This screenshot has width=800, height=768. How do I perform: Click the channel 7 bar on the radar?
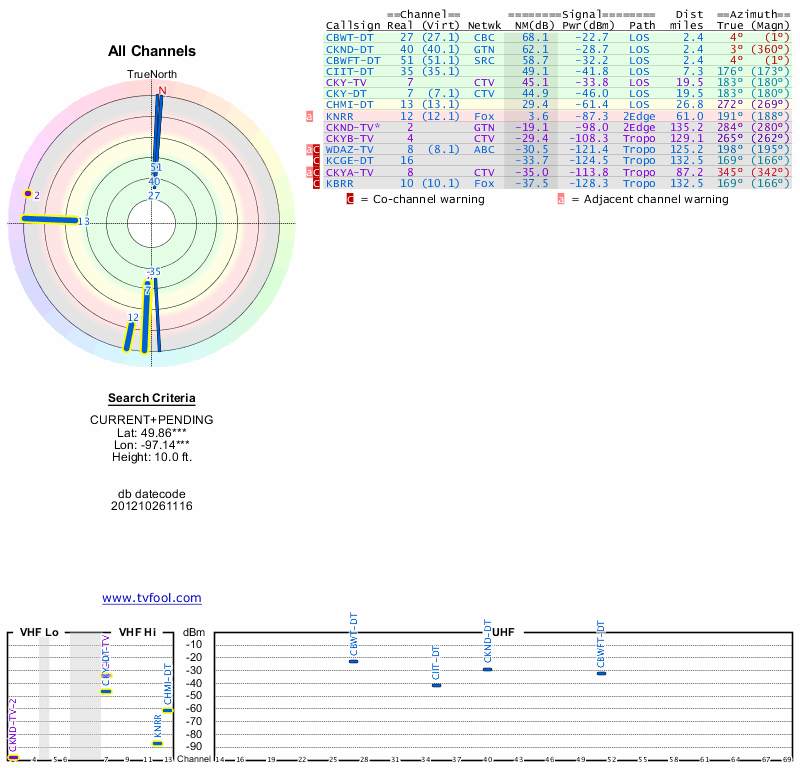[146, 316]
